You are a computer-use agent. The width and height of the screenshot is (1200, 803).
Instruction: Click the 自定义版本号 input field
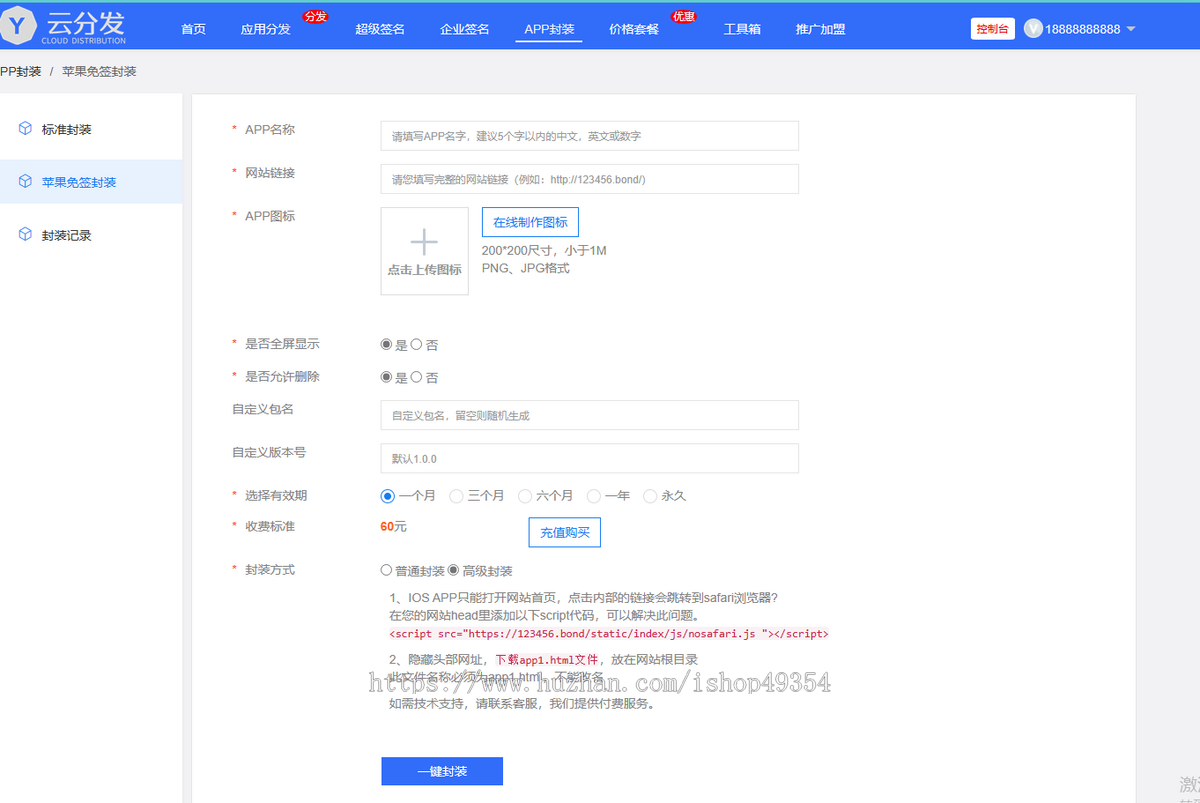(590, 458)
